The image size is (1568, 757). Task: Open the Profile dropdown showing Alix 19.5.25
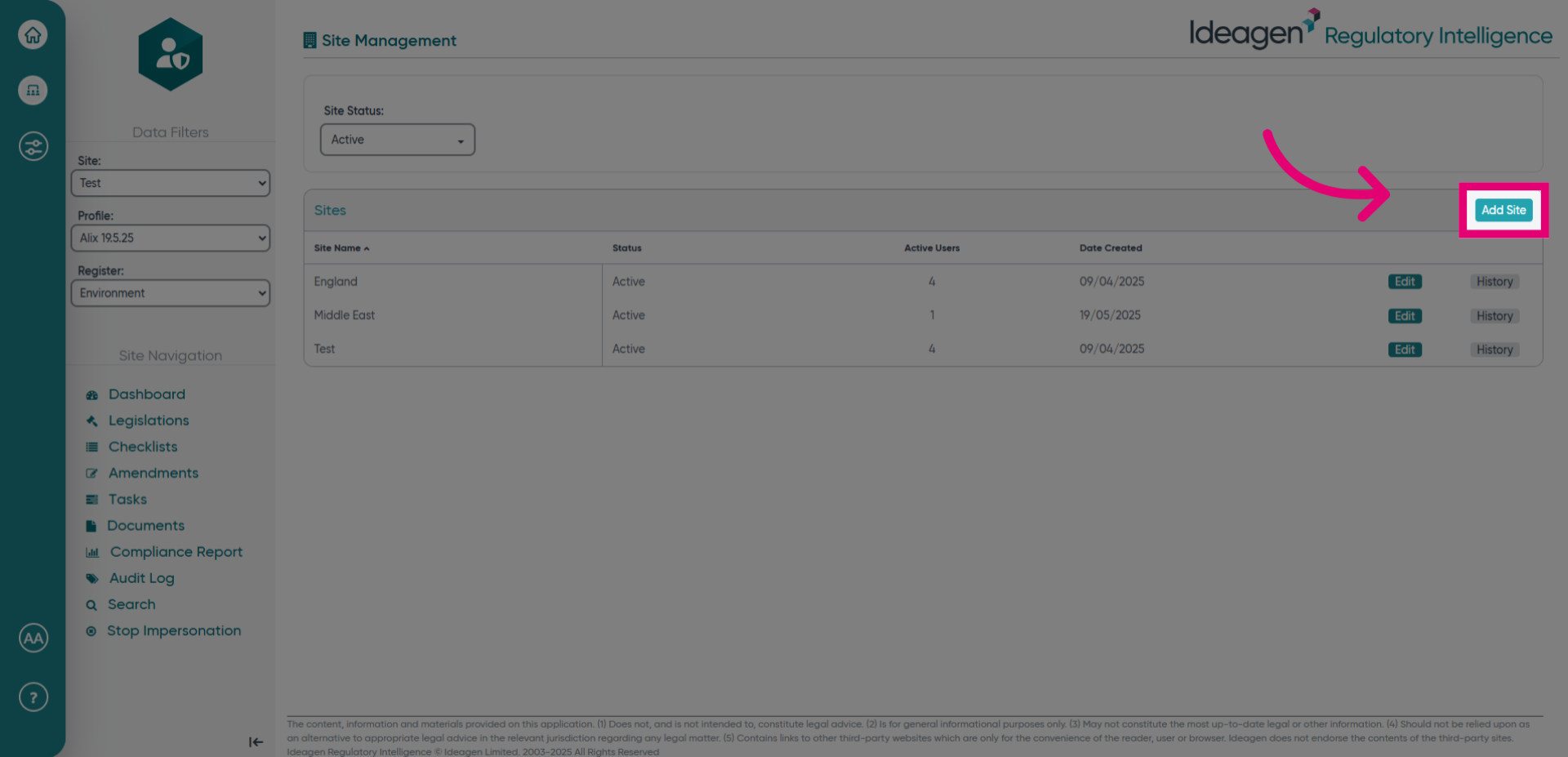(171, 238)
